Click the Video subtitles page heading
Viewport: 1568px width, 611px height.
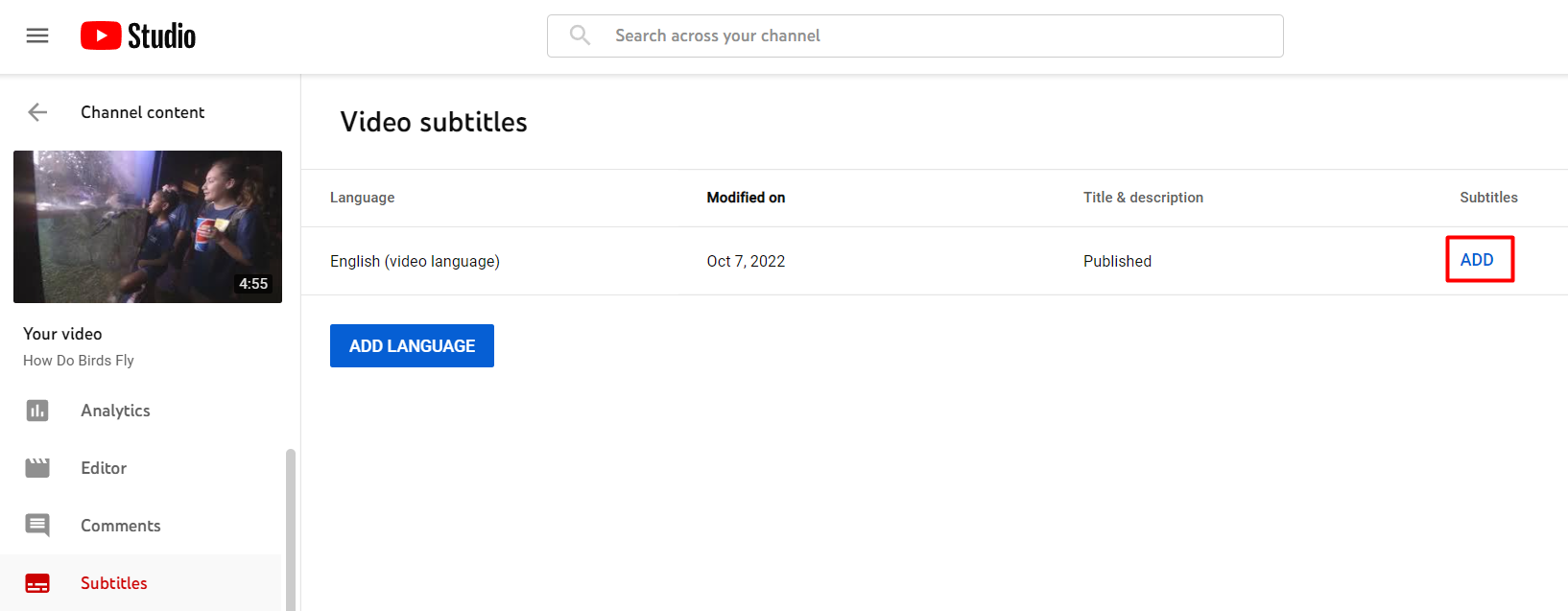434,122
